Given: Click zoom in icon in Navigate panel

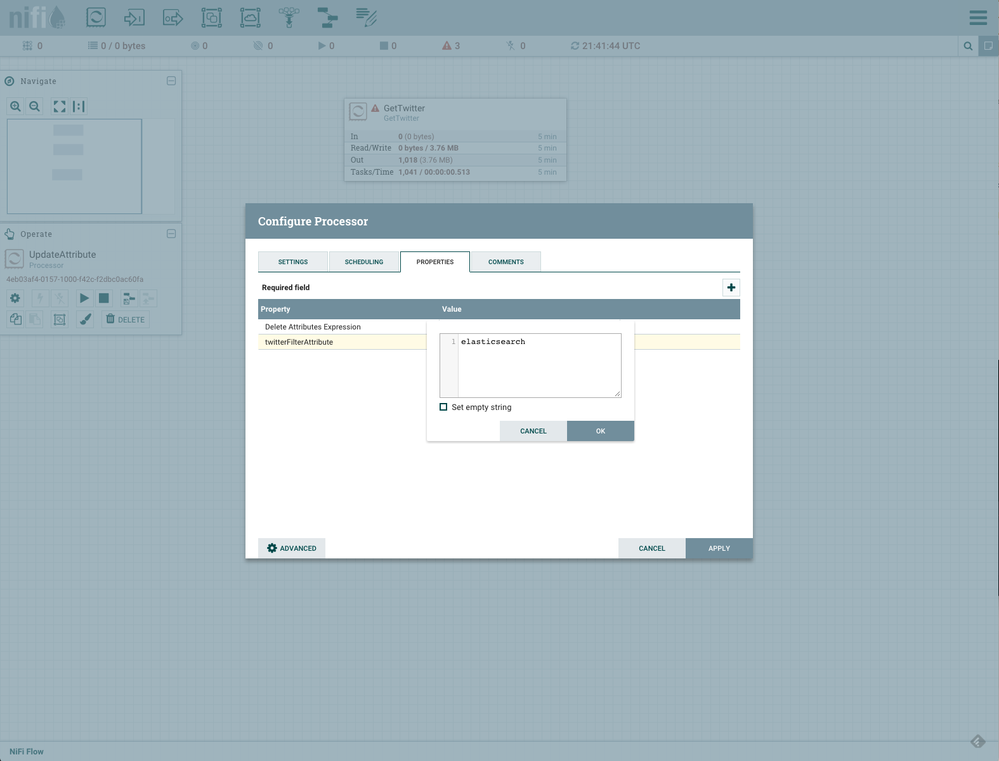Looking at the screenshot, I should 15,106.
